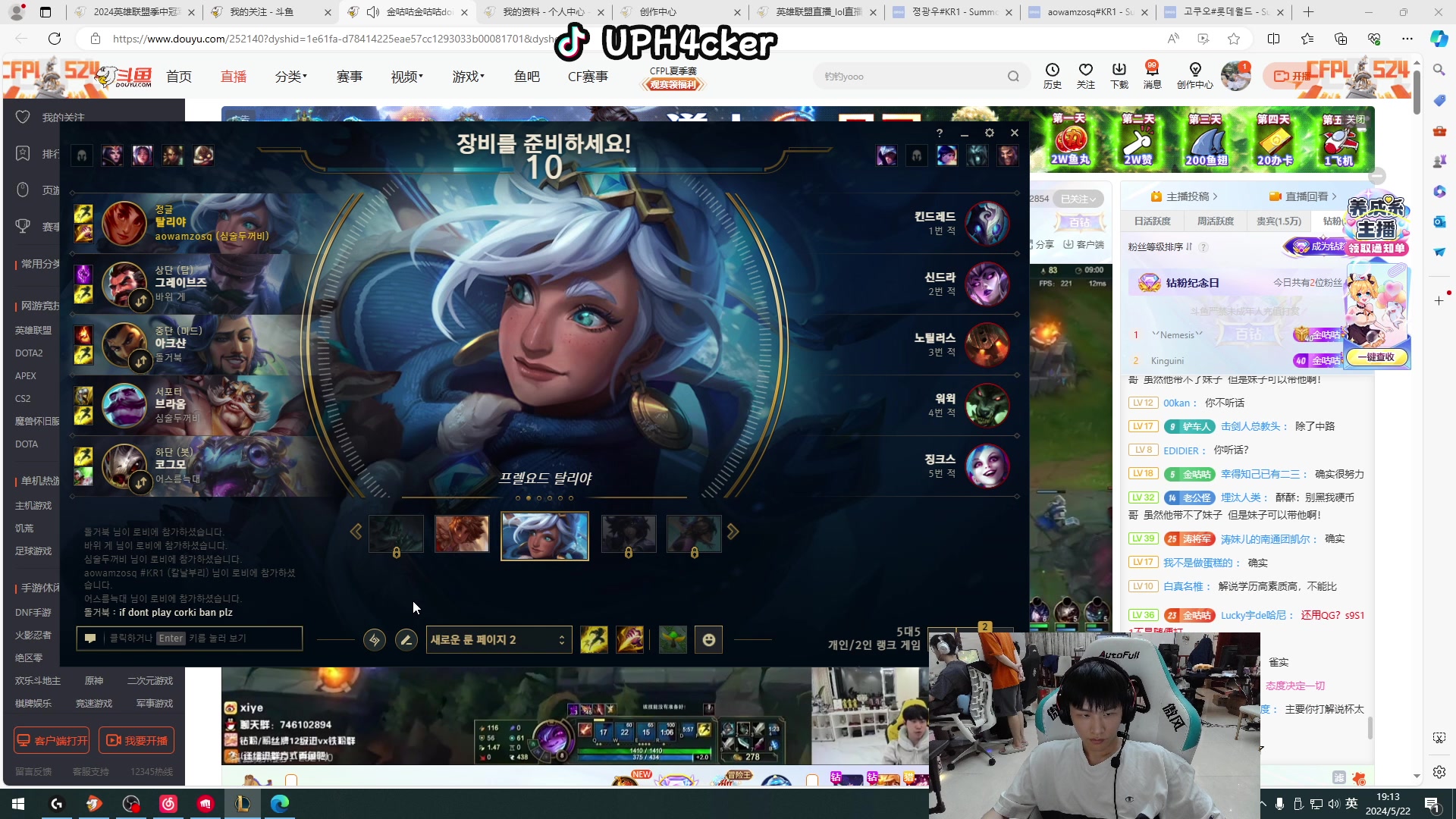Show next skins with right arrow
The width and height of the screenshot is (1456, 819).
(733, 532)
